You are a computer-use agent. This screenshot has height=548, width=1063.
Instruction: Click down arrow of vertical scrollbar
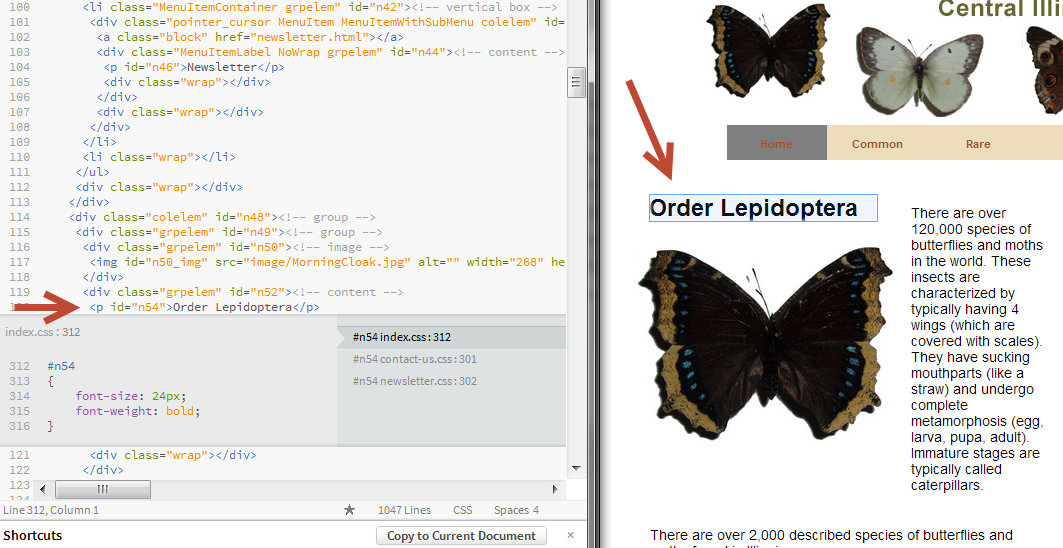(576, 468)
